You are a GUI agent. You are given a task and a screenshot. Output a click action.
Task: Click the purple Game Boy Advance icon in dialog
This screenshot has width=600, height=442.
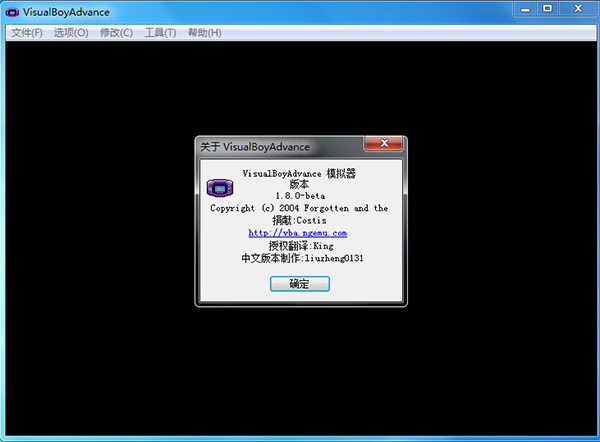(220, 188)
